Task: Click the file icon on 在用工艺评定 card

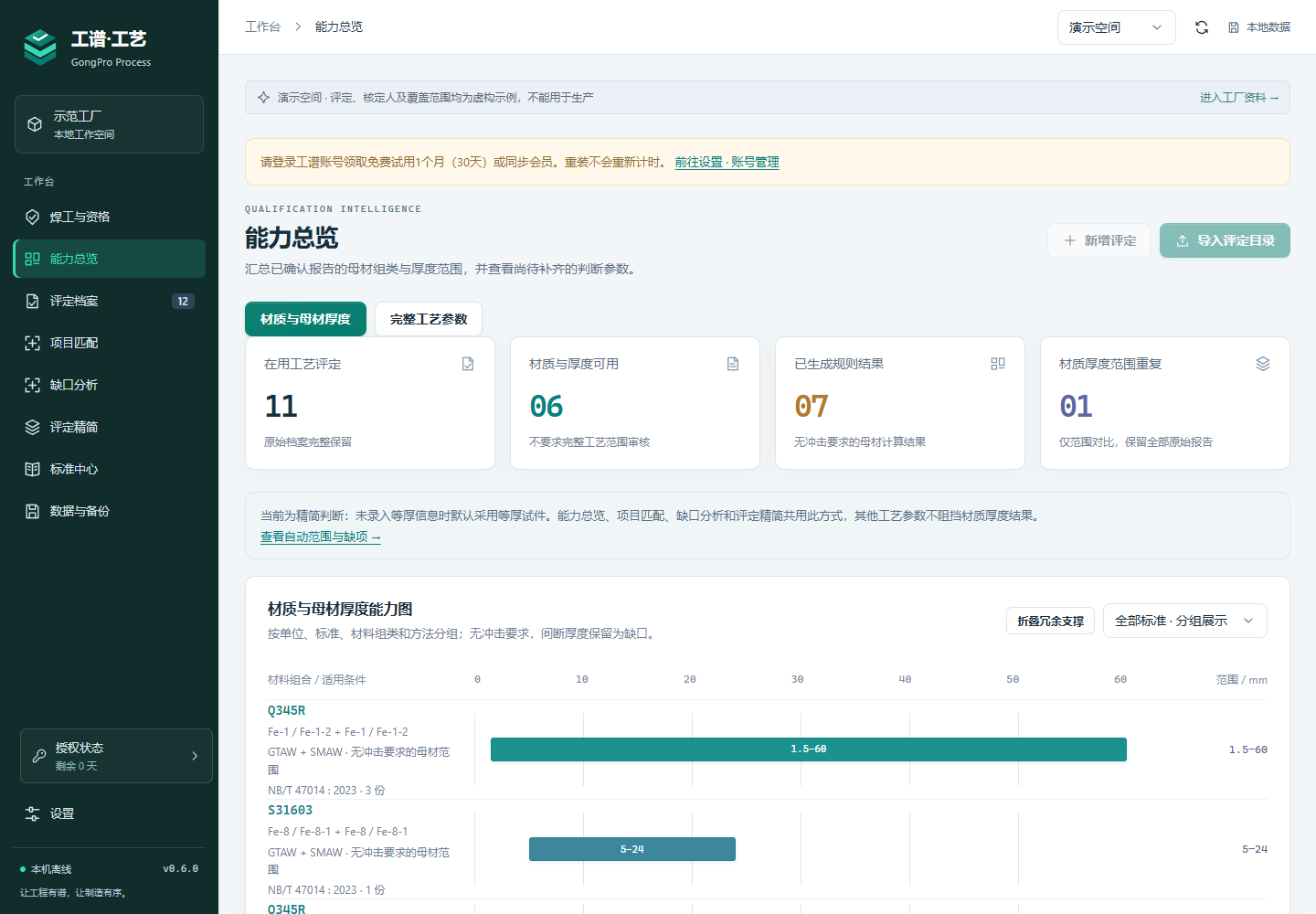Action: [468, 364]
